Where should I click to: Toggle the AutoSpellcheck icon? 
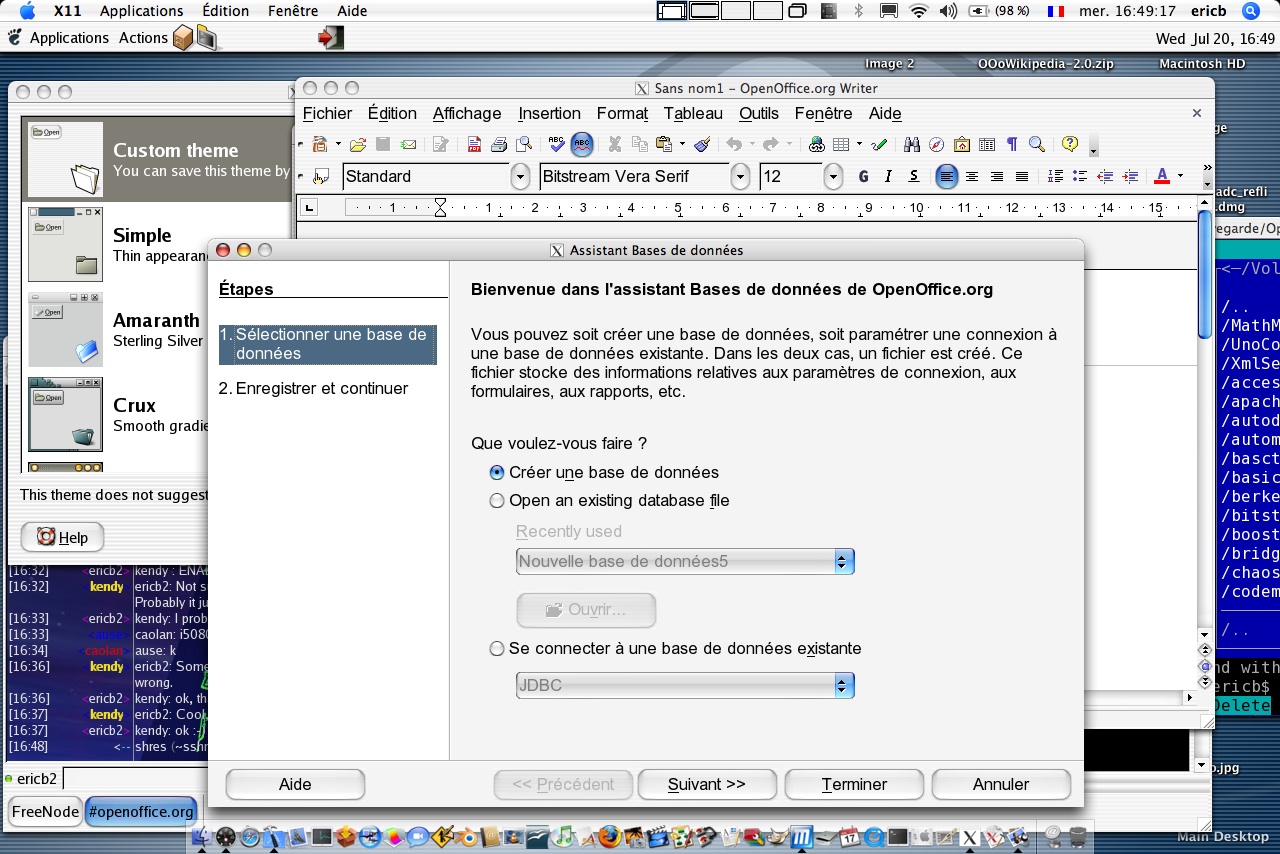pyautogui.click(x=582, y=145)
